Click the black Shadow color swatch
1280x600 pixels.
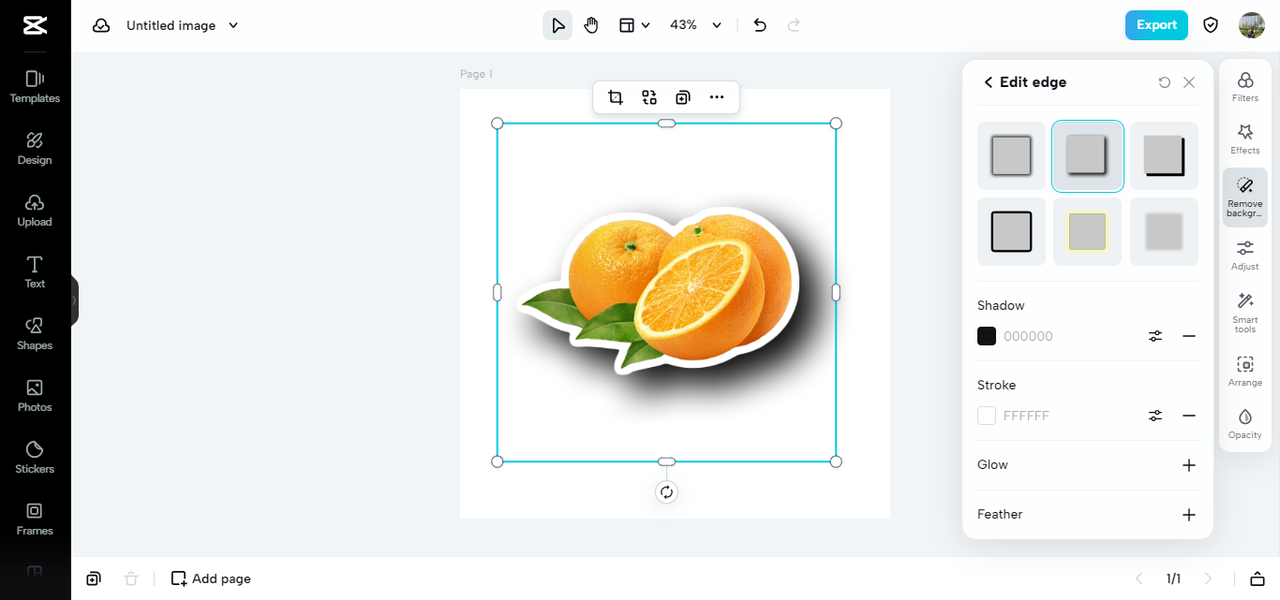click(x=987, y=336)
